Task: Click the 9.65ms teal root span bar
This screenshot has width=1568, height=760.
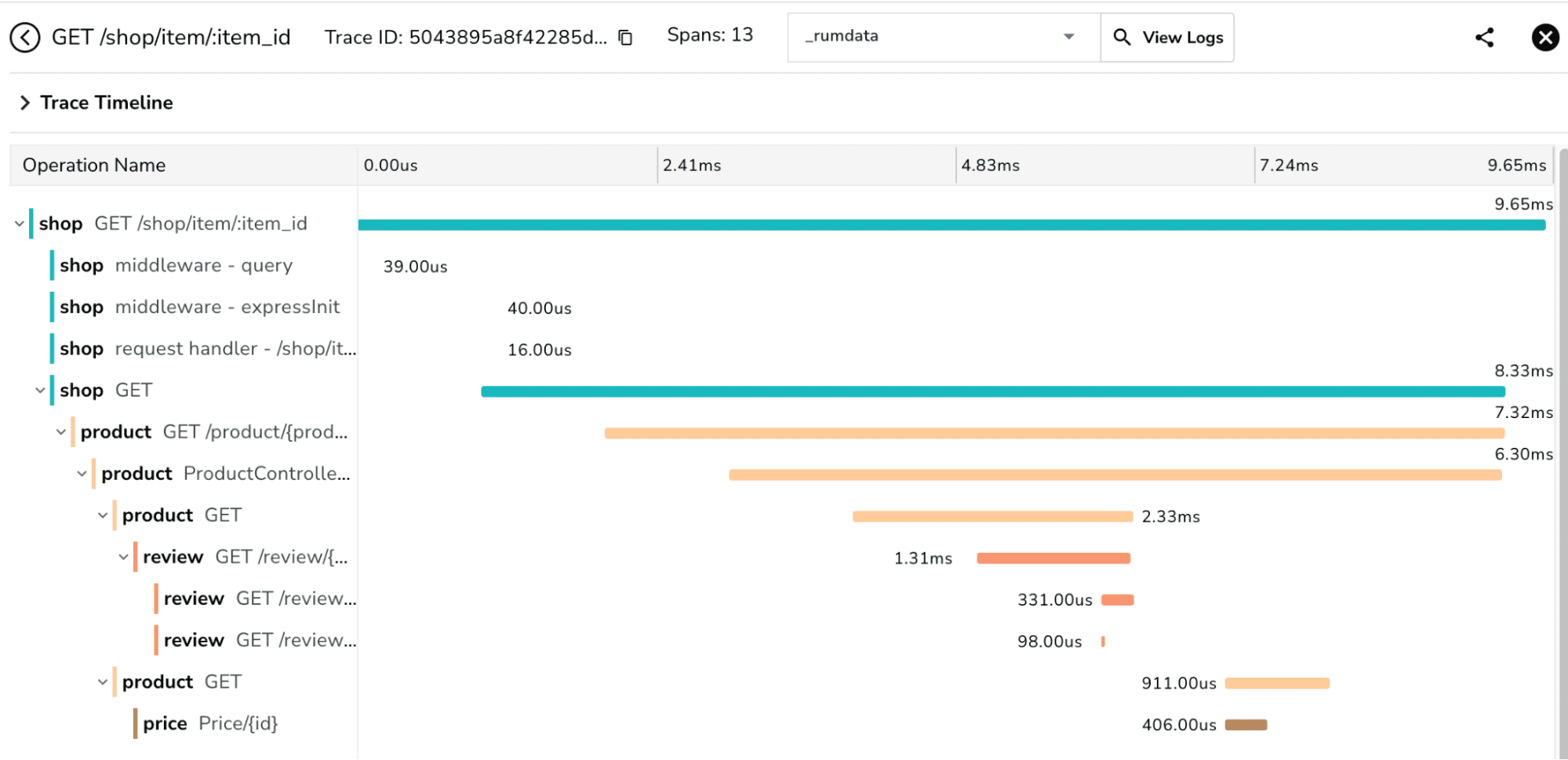Action: [x=951, y=225]
